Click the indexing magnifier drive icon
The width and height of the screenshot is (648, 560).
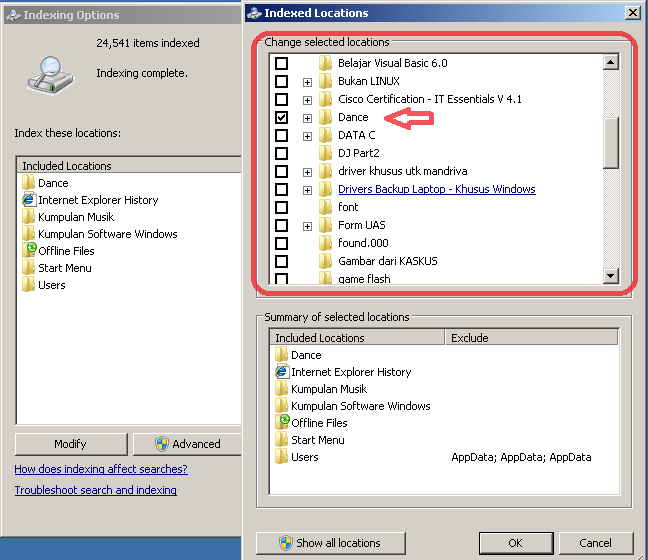51,76
